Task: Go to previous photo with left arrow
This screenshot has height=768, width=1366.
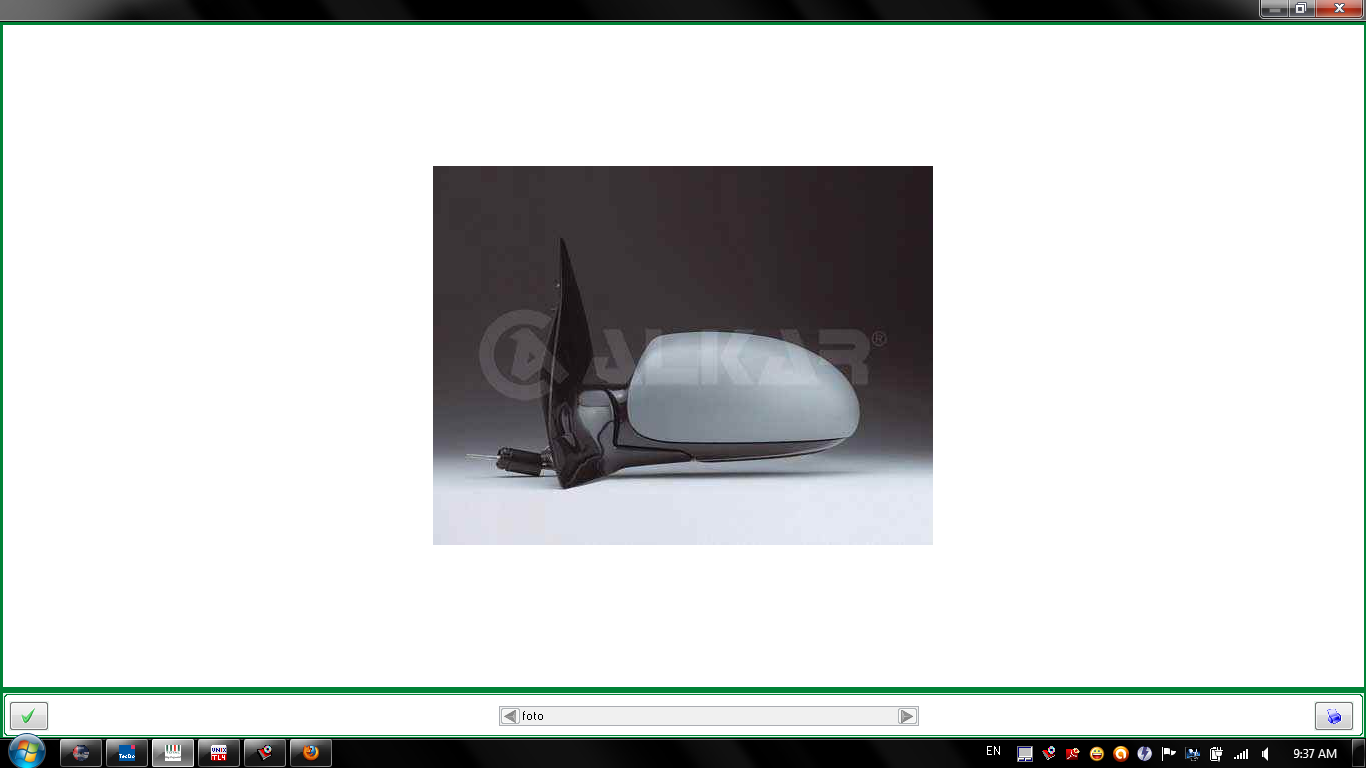Action: [x=510, y=716]
